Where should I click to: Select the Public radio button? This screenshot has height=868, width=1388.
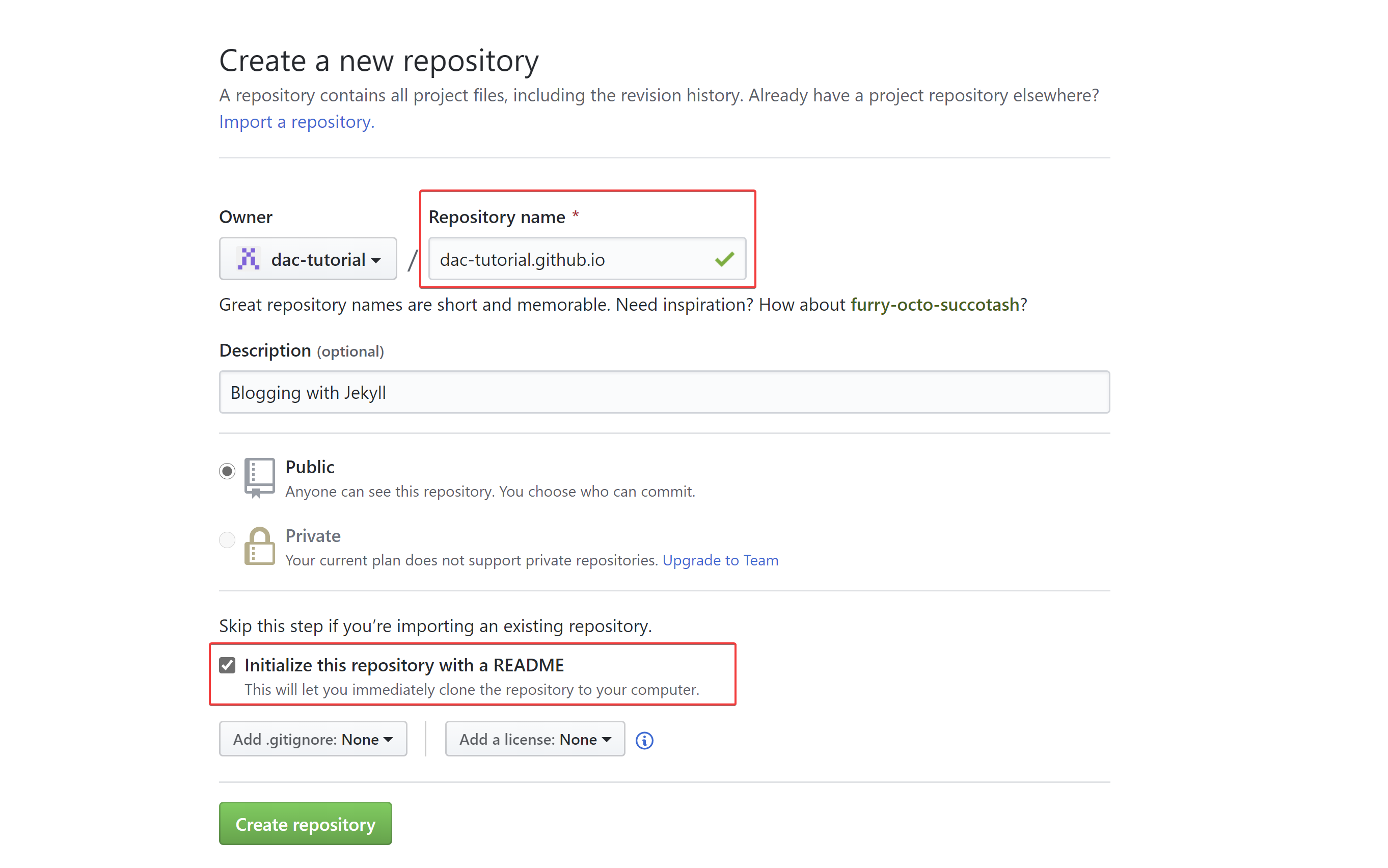227,471
